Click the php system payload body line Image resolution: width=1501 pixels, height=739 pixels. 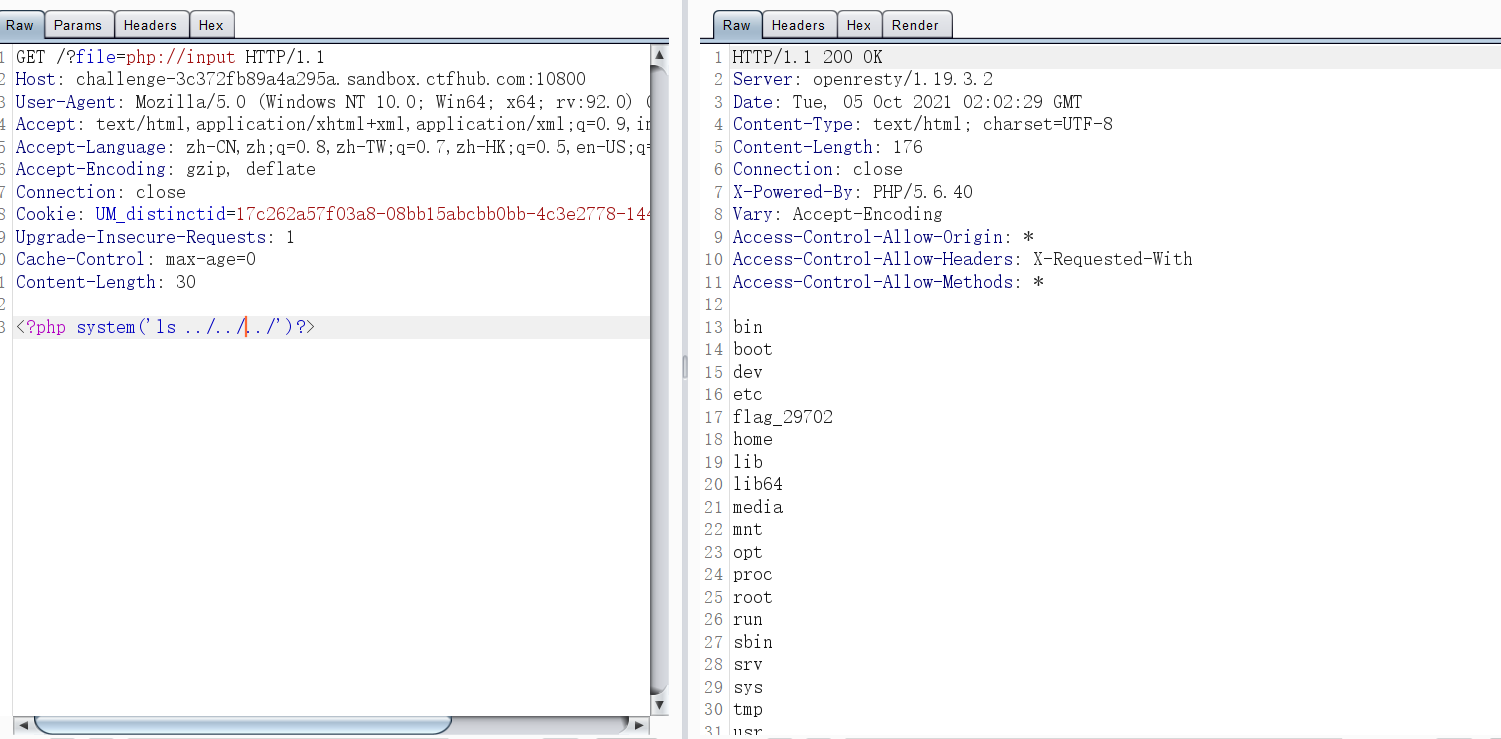(x=166, y=327)
